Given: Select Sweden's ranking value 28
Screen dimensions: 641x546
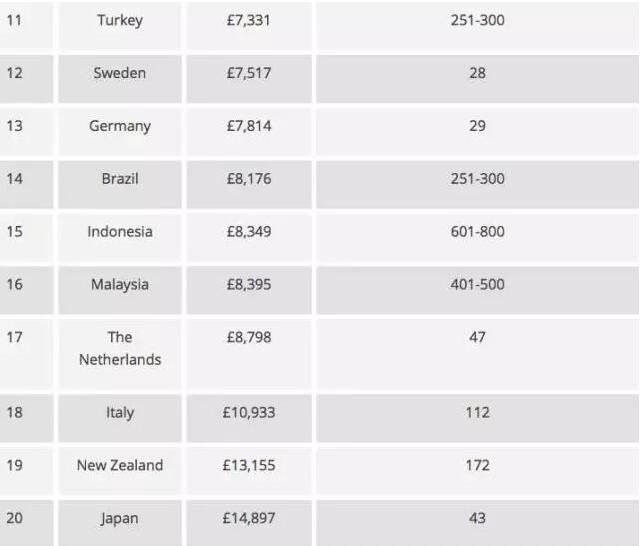Looking at the screenshot, I should point(477,73).
